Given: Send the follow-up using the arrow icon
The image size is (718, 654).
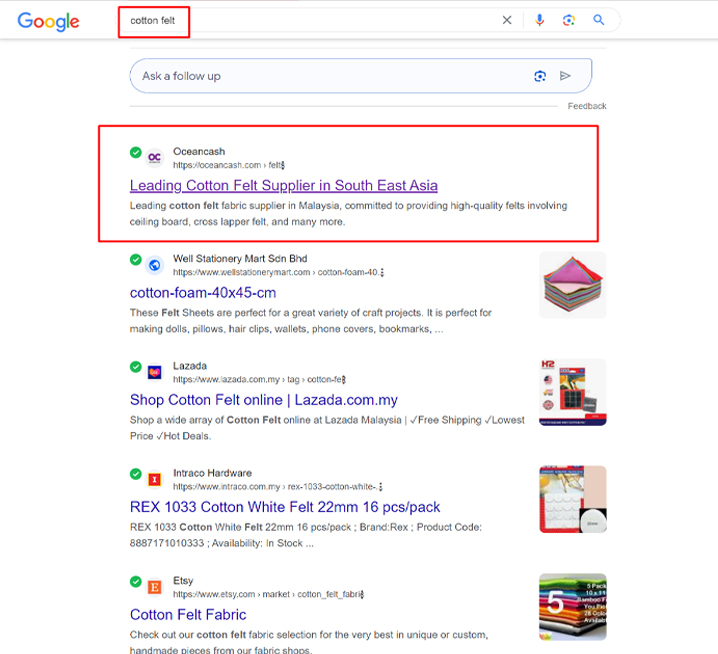Looking at the screenshot, I should 566,76.
